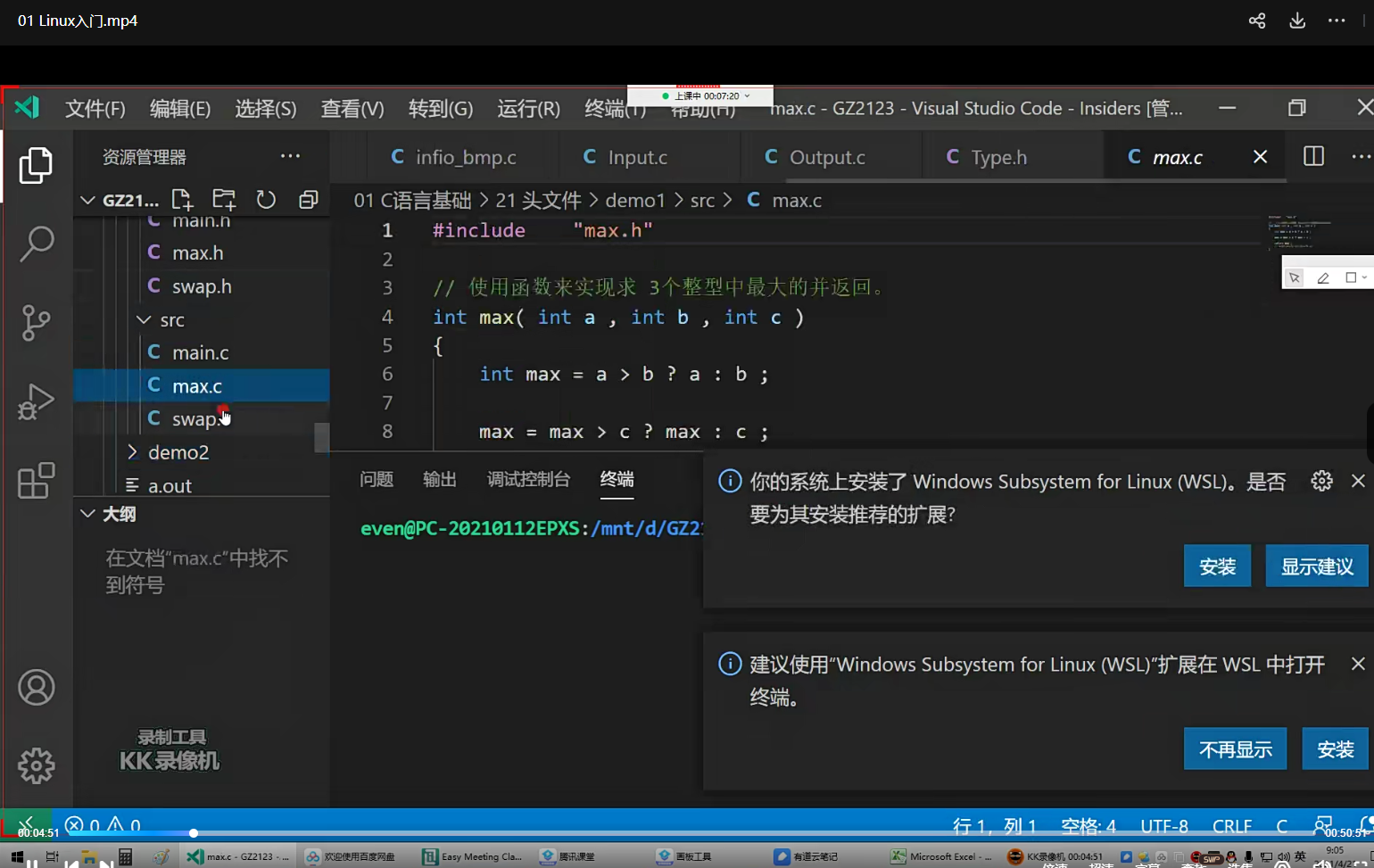Screen dimensions: 1374x868
Task: Click the errors and warnings status indicator
Action: click(103, 826)
